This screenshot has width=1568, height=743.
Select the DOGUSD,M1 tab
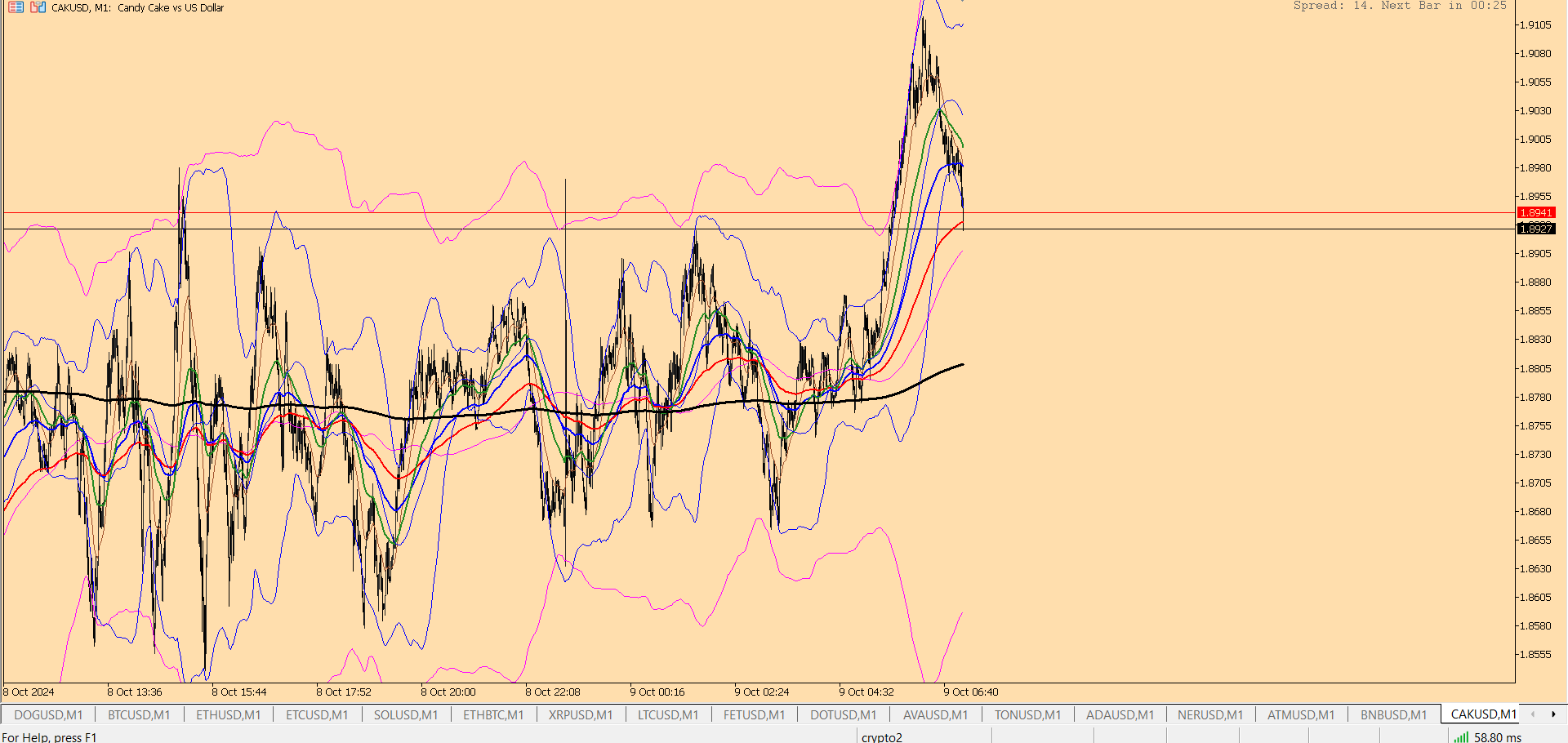(x=48, y=715)
